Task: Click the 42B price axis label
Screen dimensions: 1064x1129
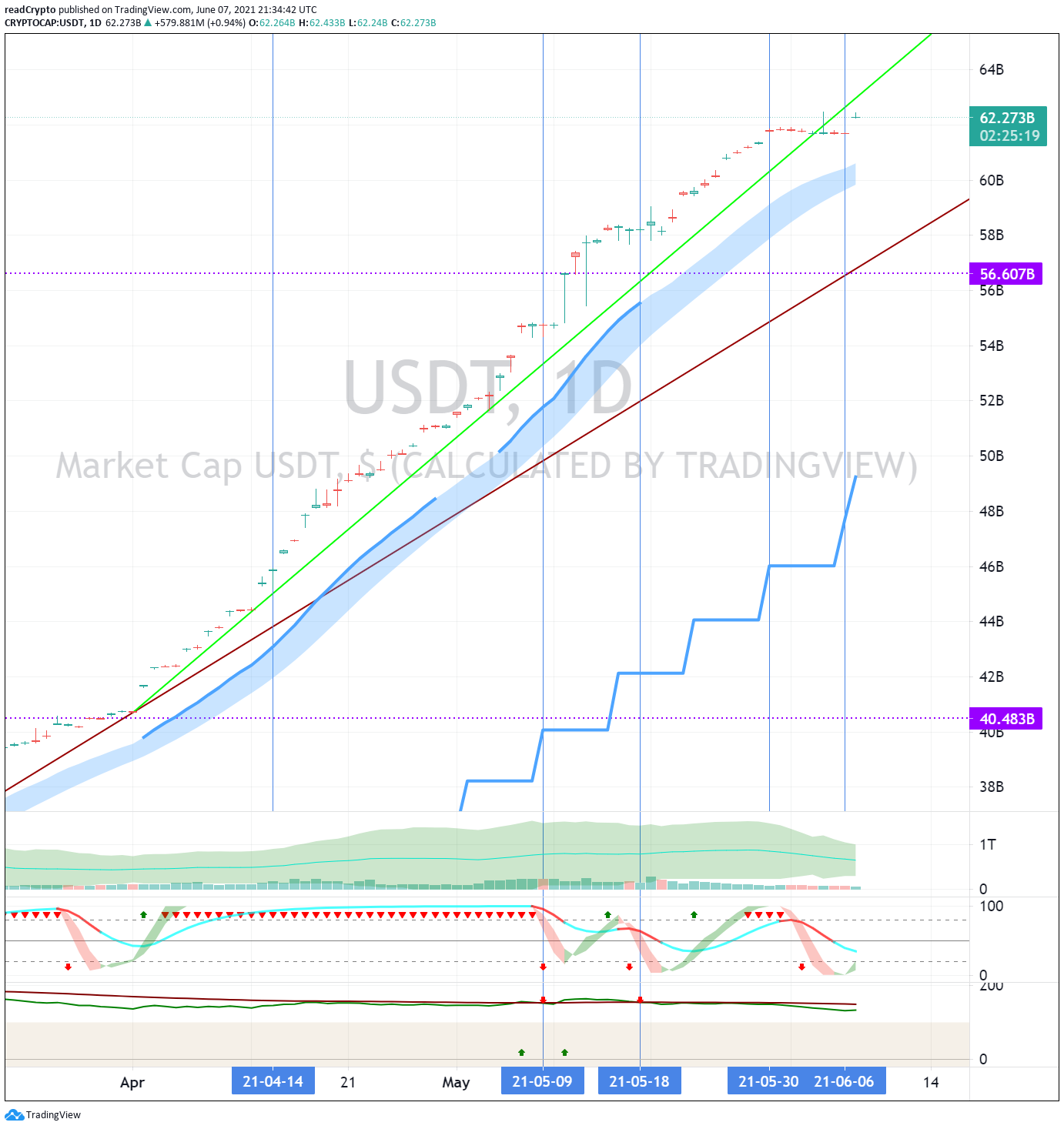Action: (992, 676)
